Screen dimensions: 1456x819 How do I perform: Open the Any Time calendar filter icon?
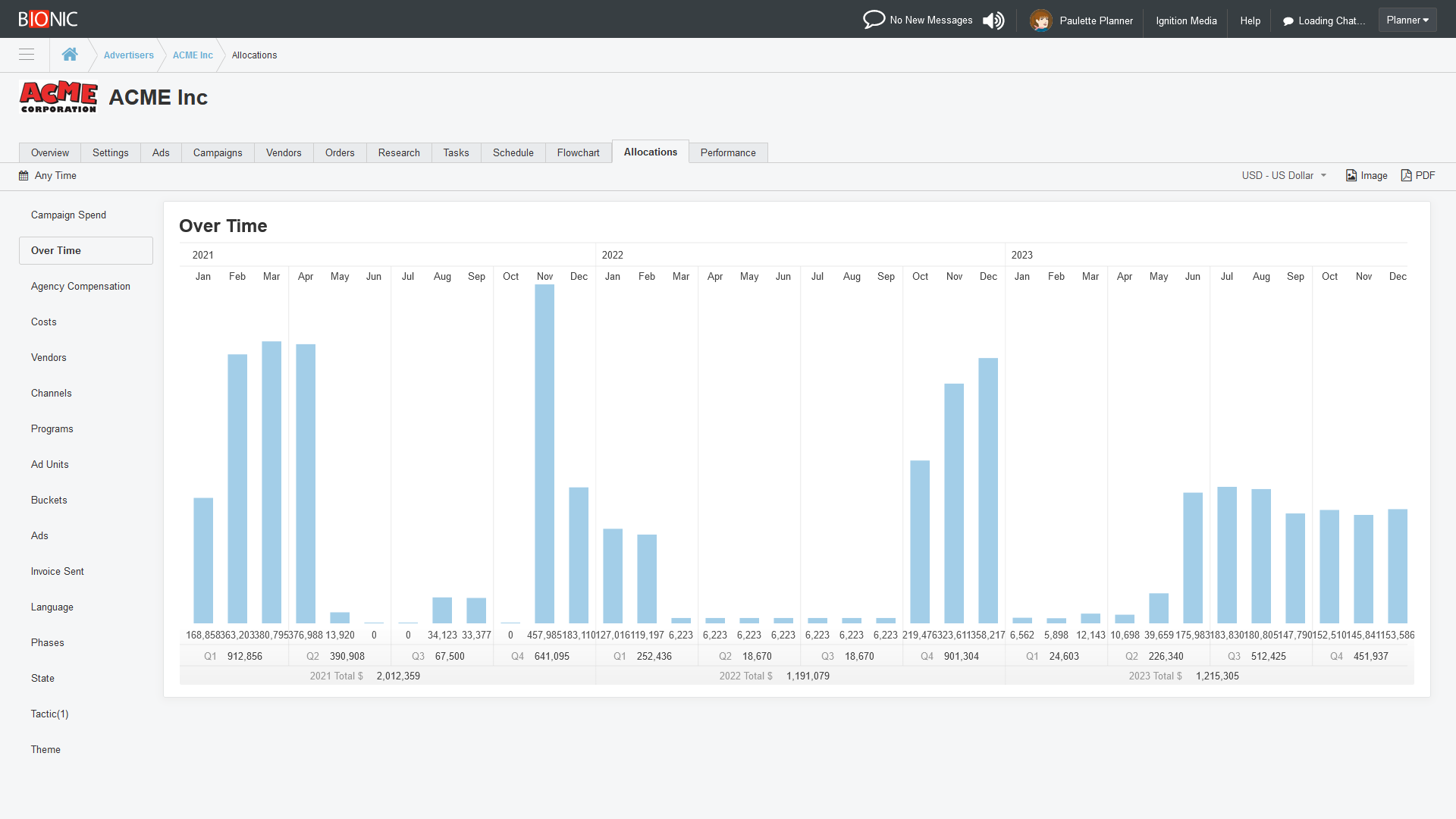pos(24,175)
